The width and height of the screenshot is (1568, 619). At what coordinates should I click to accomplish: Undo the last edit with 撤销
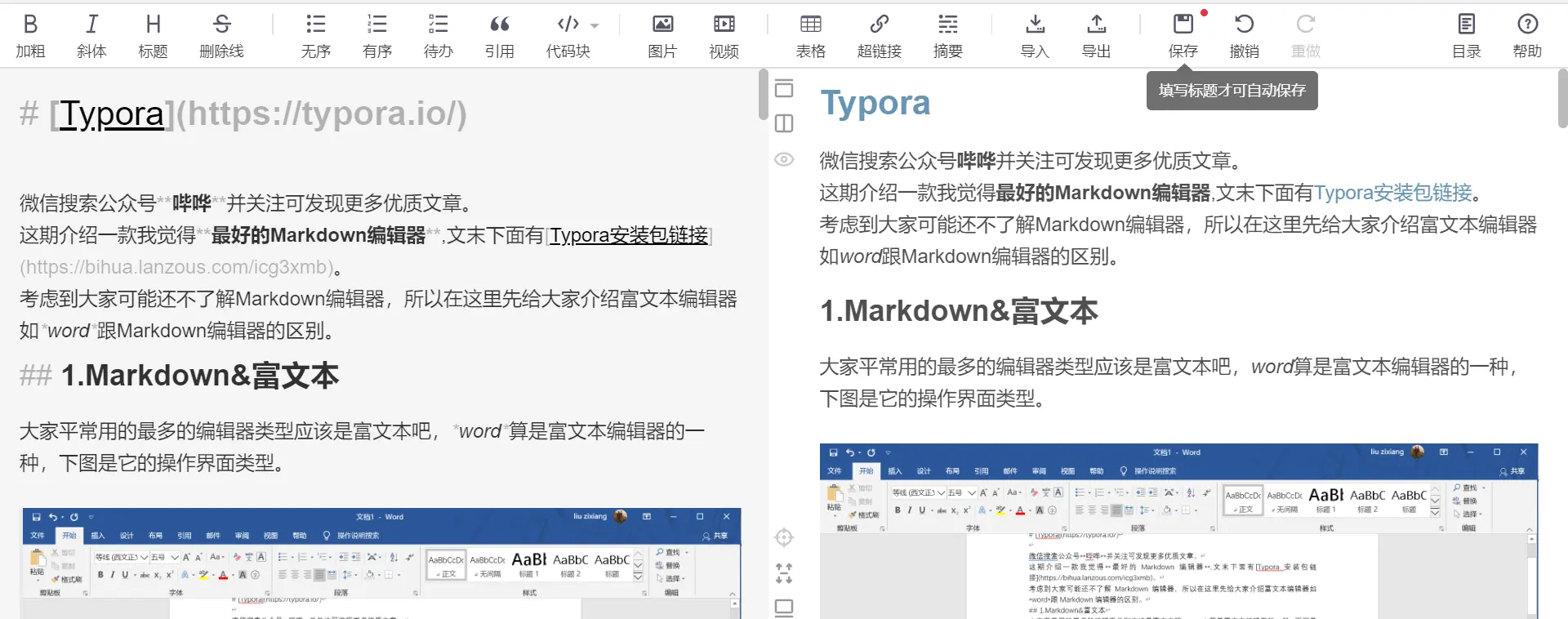[1244, 35]
